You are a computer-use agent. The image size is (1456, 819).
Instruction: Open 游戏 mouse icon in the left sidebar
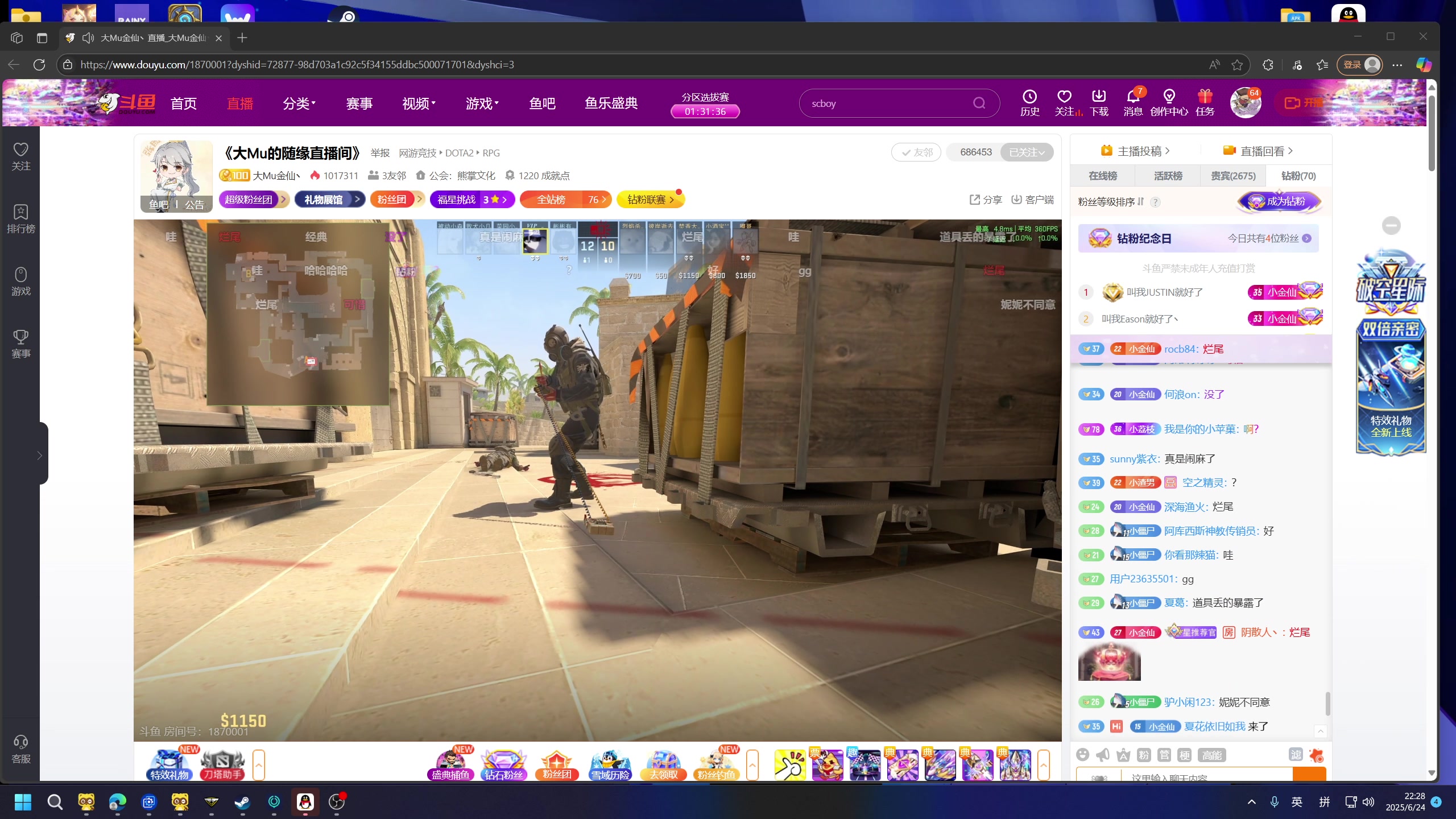tap(21, 282)
